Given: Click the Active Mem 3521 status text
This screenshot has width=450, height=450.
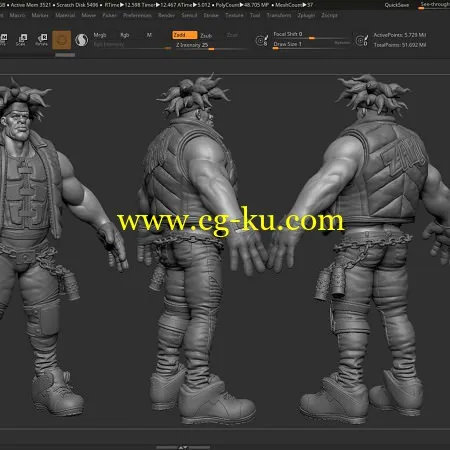Looking at the screenshot, I should [31, 5].
